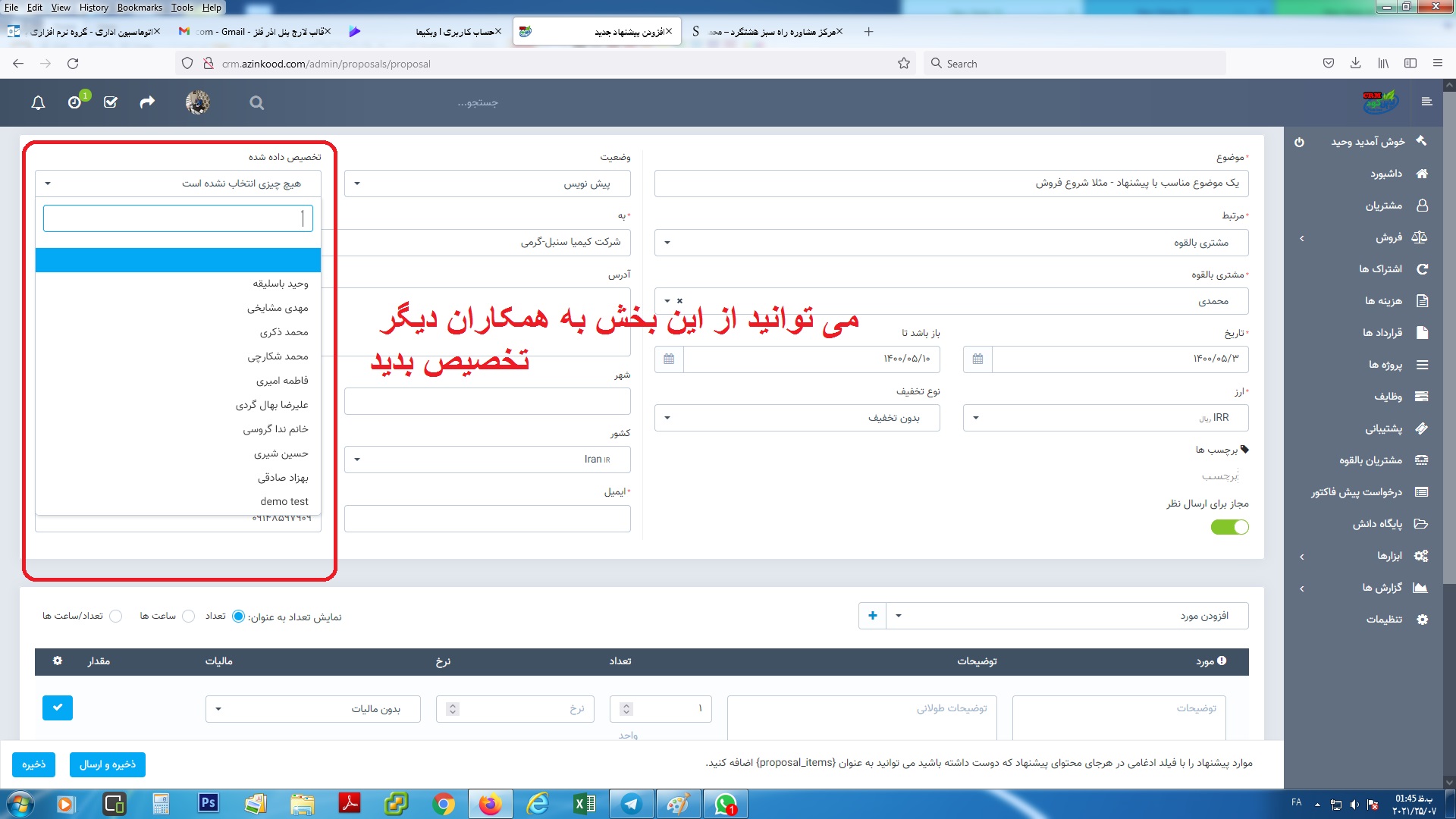Open the کشور country dropdown showing Iran
This screenshot has width=1456, height=819.
coord(487,460)
